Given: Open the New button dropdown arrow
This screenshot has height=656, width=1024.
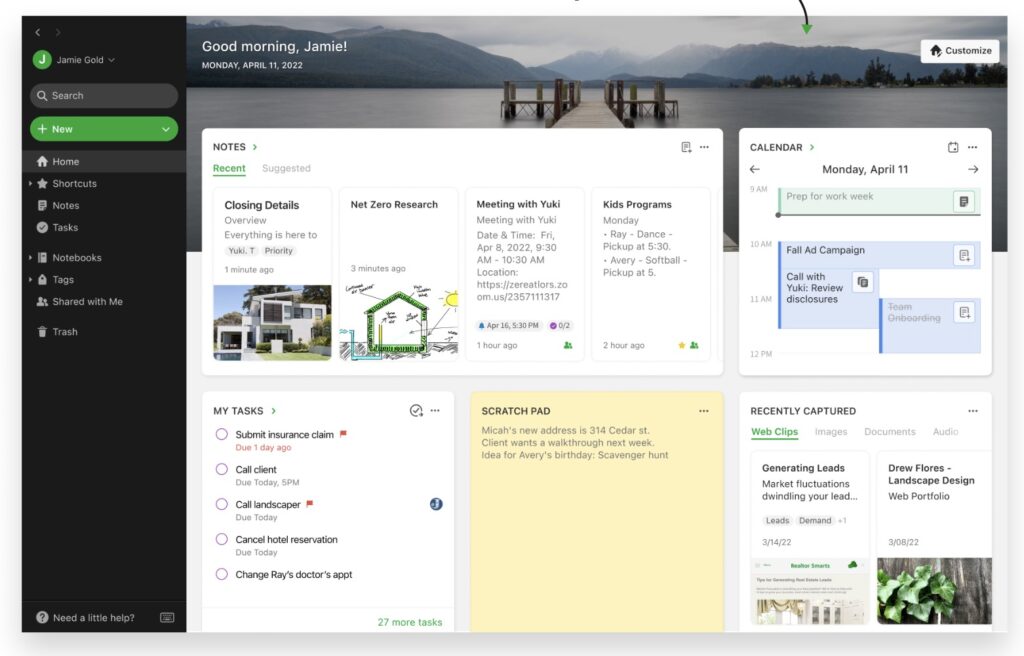Looking at the screenshot, I should tap(166, 129).
